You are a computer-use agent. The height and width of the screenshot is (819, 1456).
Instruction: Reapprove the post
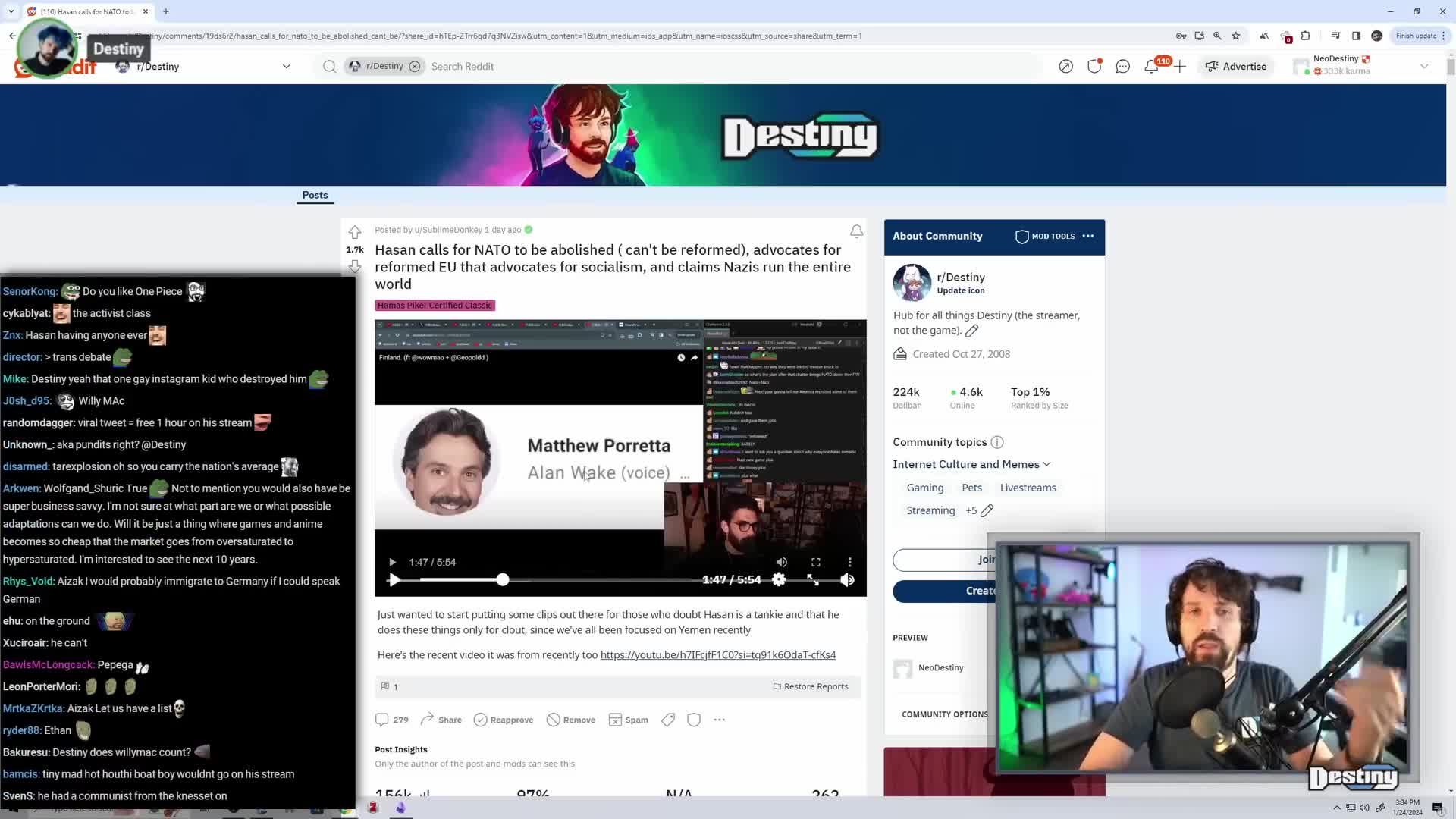504,720
